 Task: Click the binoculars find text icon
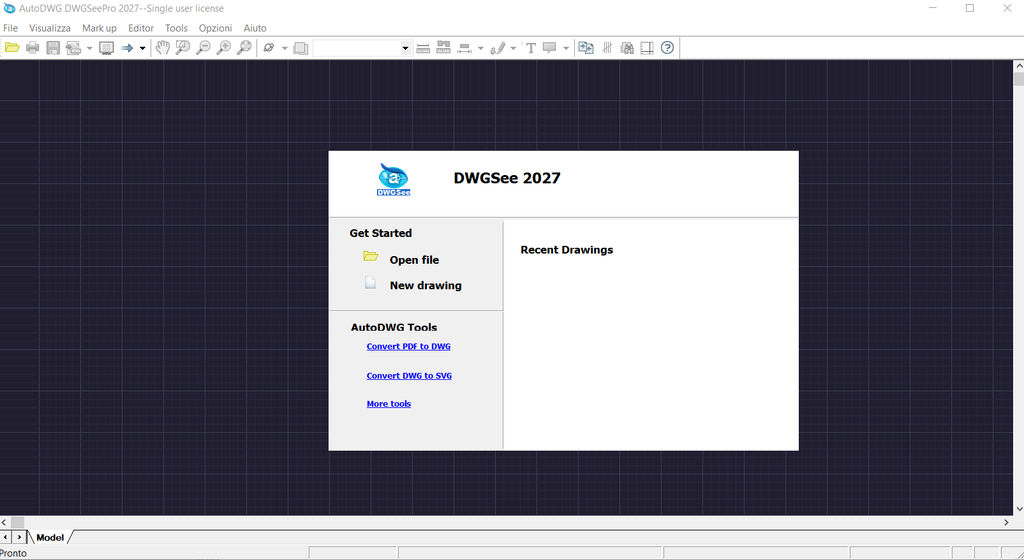[627, 48]
